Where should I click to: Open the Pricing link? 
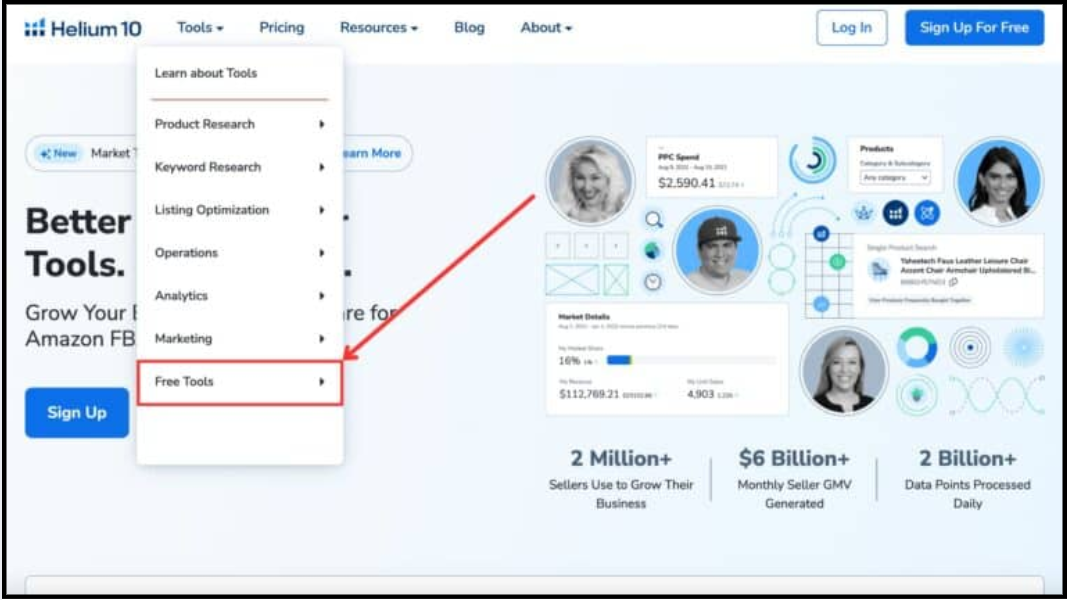[x=281, y=28]
